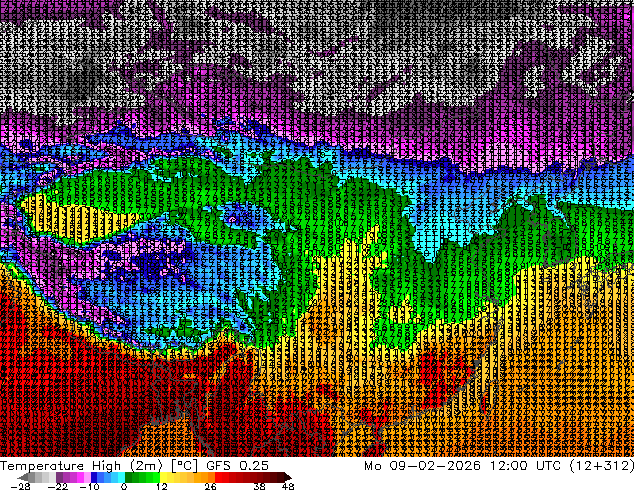Click the '26' legend value
Screen dimensions: 634x490
click(210, 486)
